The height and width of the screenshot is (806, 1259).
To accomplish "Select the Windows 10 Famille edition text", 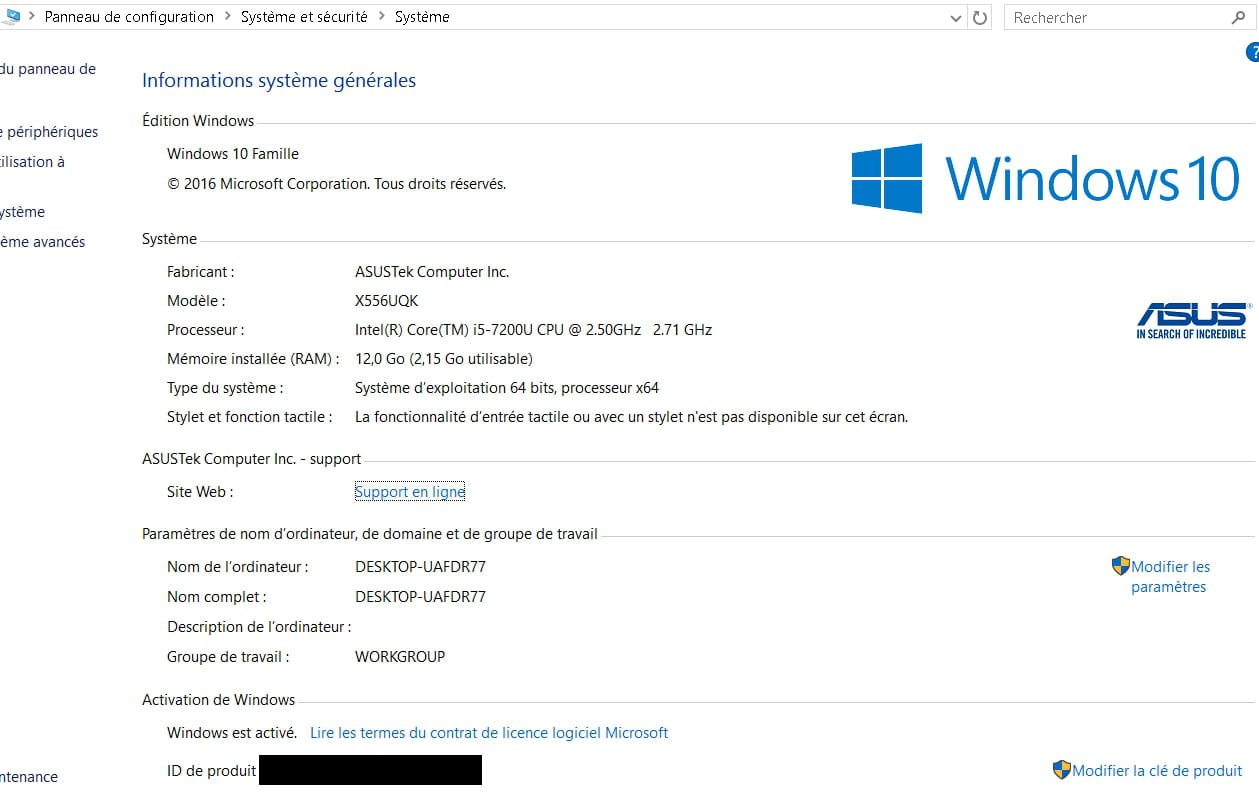I will click(x=233, y=154).
